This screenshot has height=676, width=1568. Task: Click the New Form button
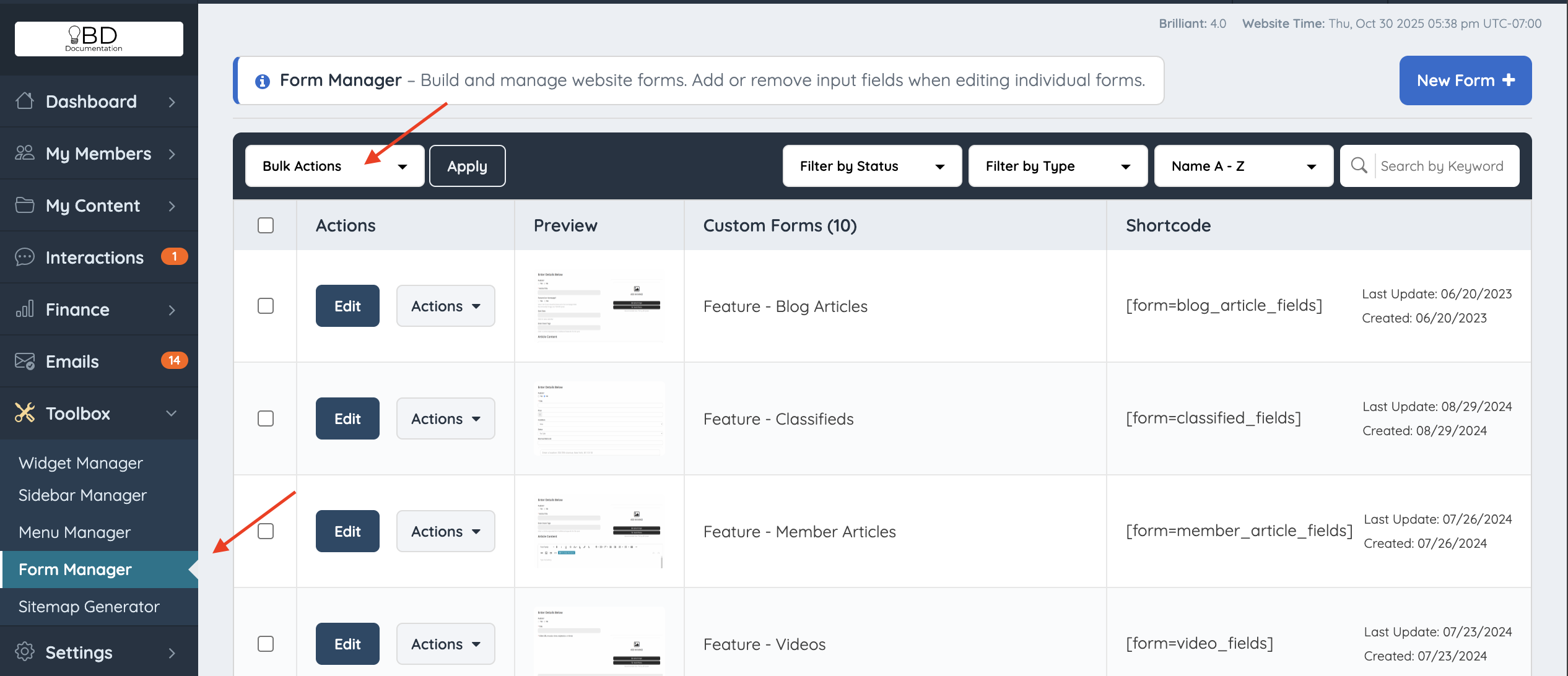click(1465, 80)
